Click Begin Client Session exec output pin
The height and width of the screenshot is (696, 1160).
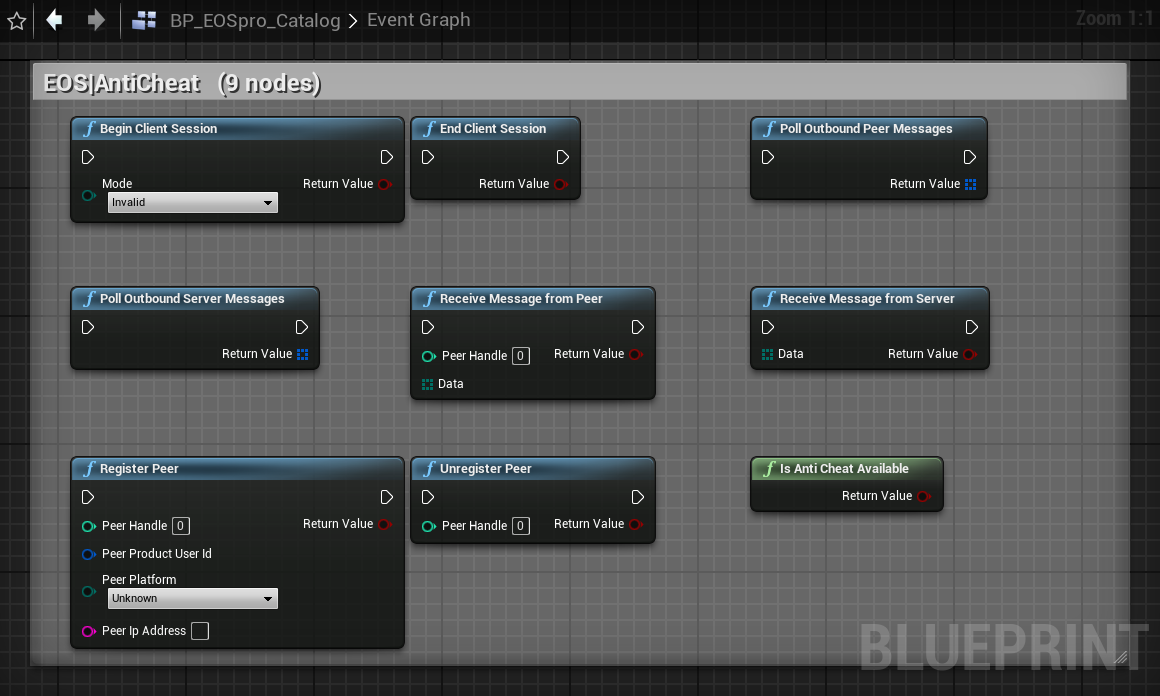(386, 157)
